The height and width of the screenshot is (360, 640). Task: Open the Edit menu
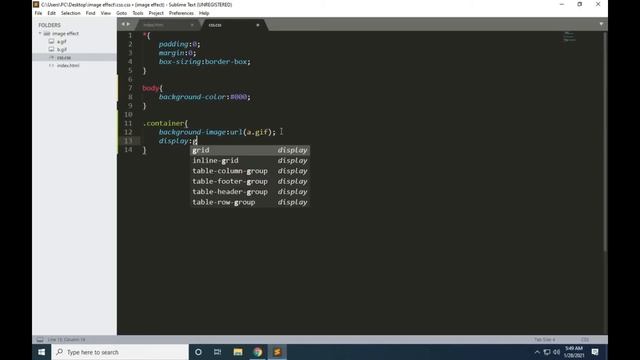click(x=51, y=13)
